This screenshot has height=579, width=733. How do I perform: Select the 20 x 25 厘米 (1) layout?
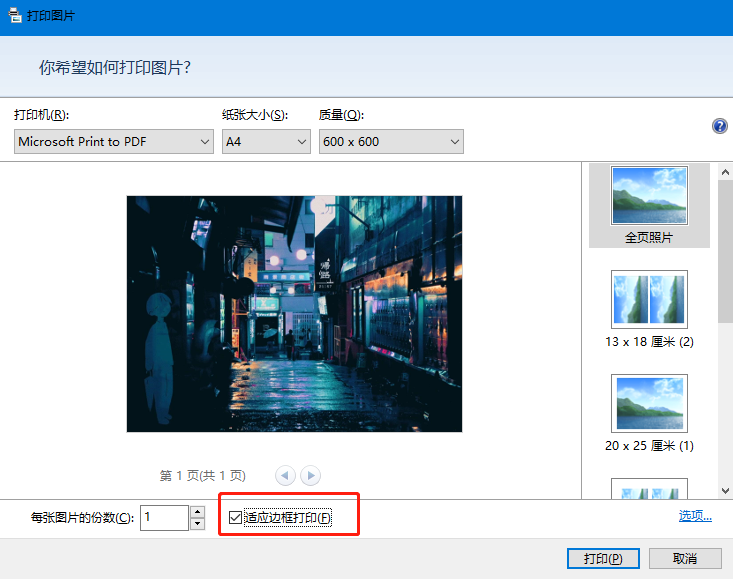point(649,414)
